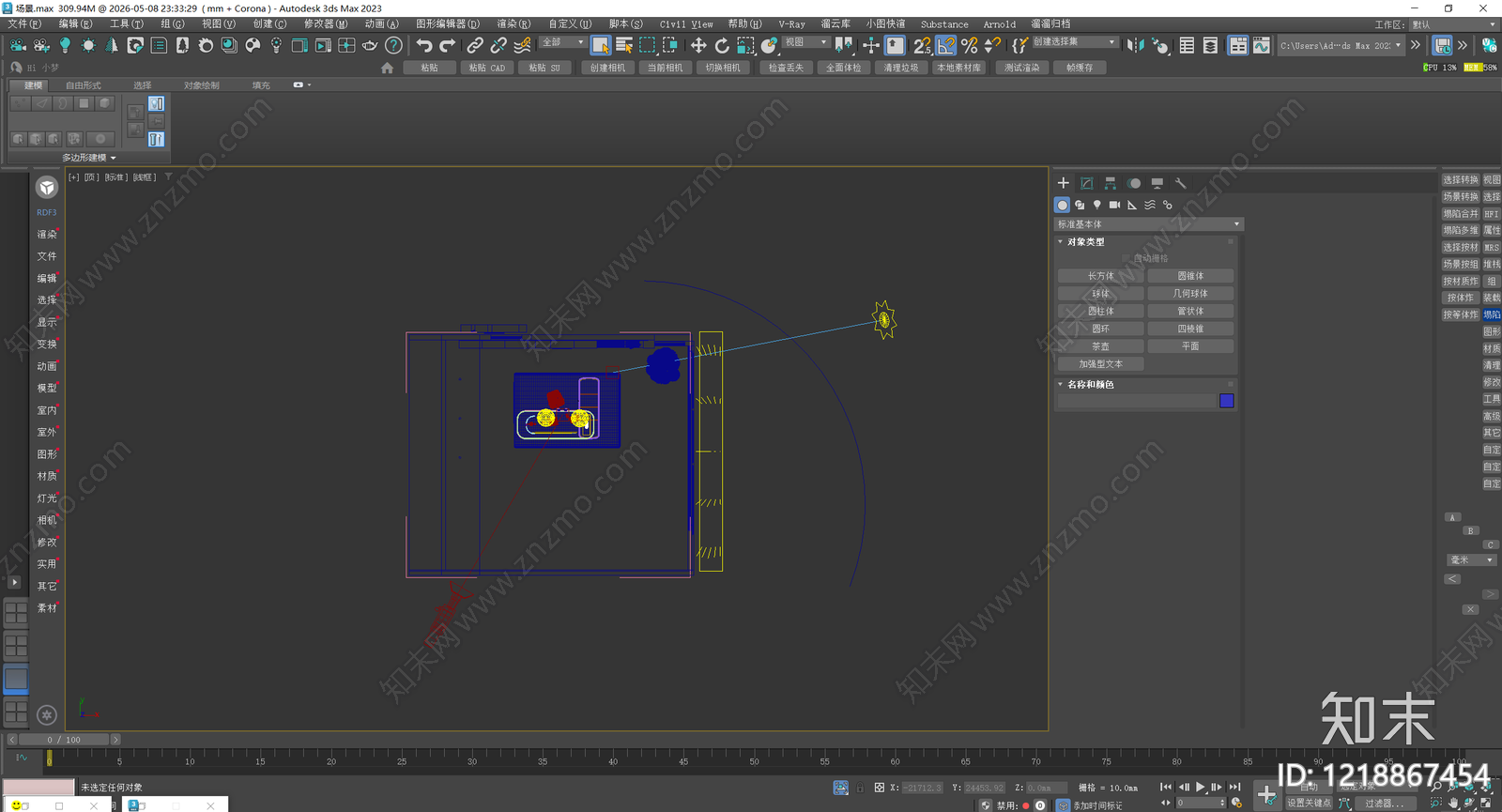The width and height of the screenshot is (1502, 812).
Task: Open the Hierarchy tab in command panel
Action: pos(1111,183)
